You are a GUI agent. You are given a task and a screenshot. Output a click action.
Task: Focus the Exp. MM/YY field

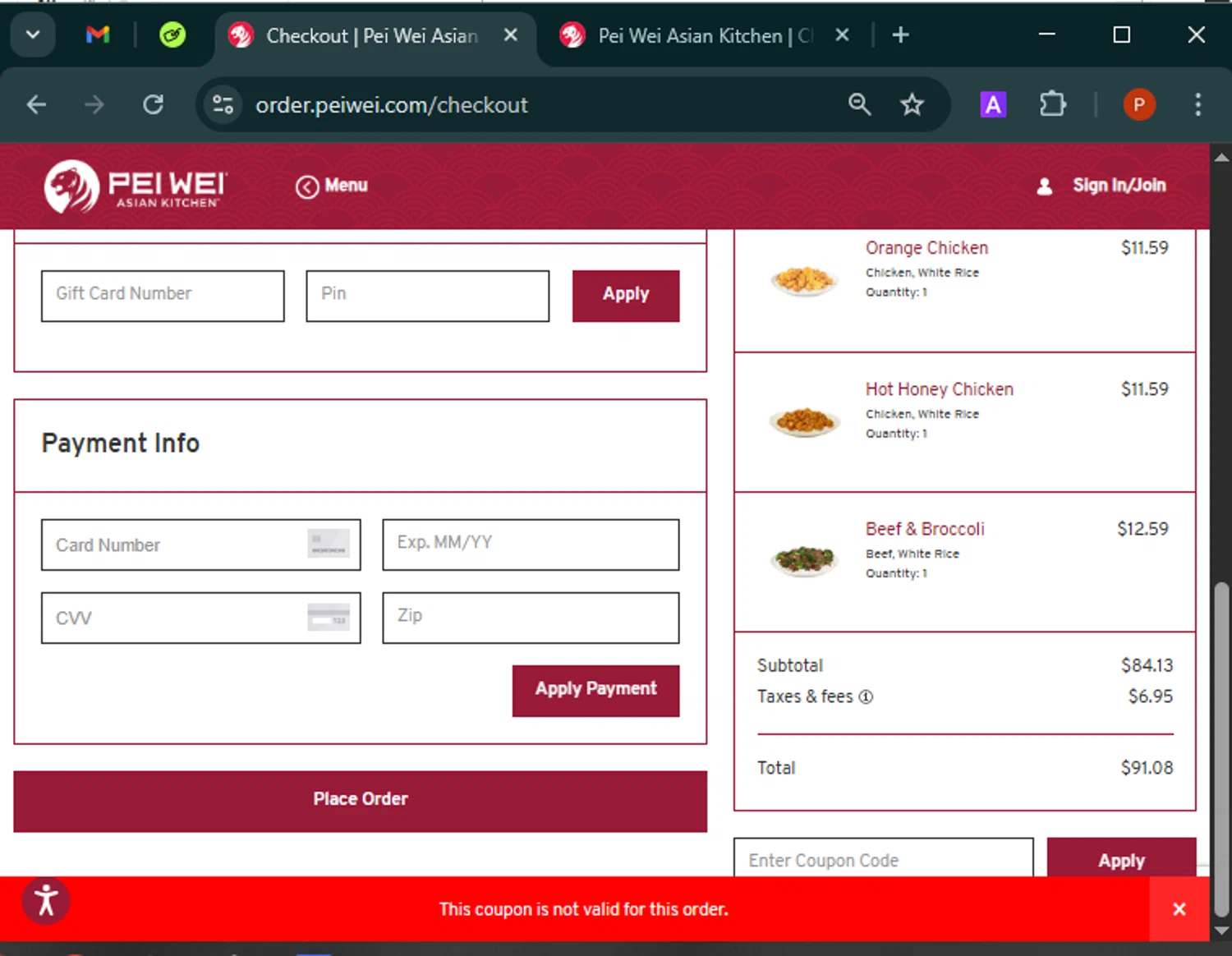pyautogui.click(x=531, y=545)
